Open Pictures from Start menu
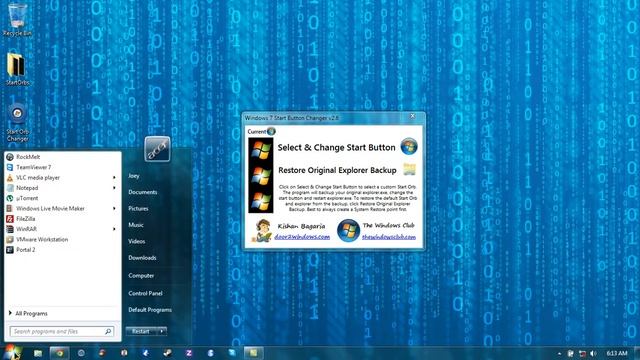Image resolution: width=640 pixels, height=360 pixels. pyautogui.click(x=138, y=209)
